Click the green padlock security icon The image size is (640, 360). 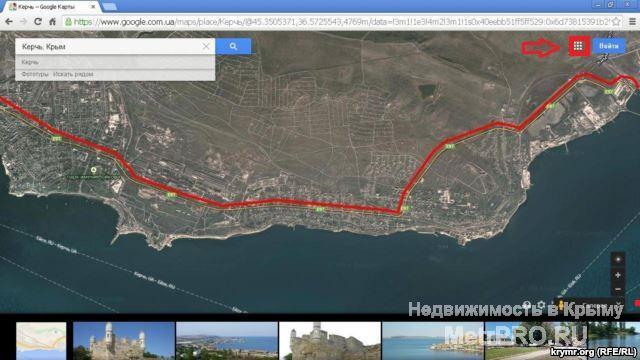69,22
